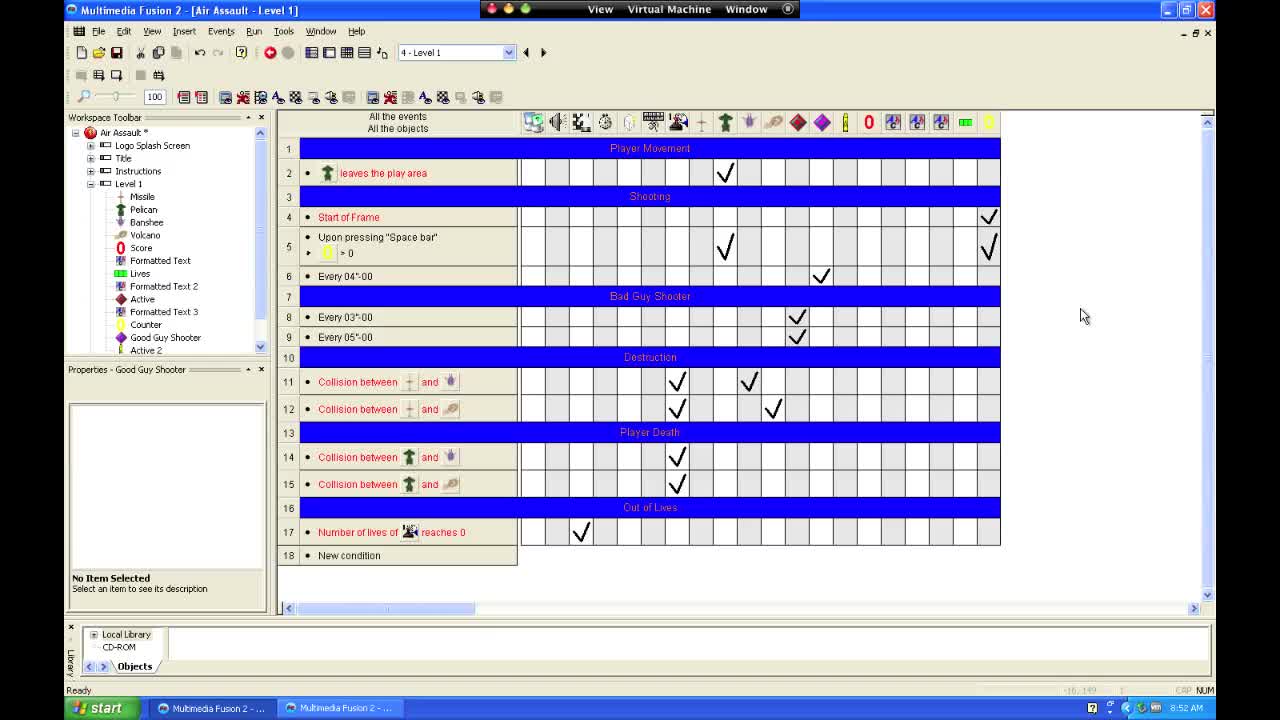Click the Create new objects column icon
This screenshot has height=720, width=1280.
pyautogui.click(x=629, y=122)
